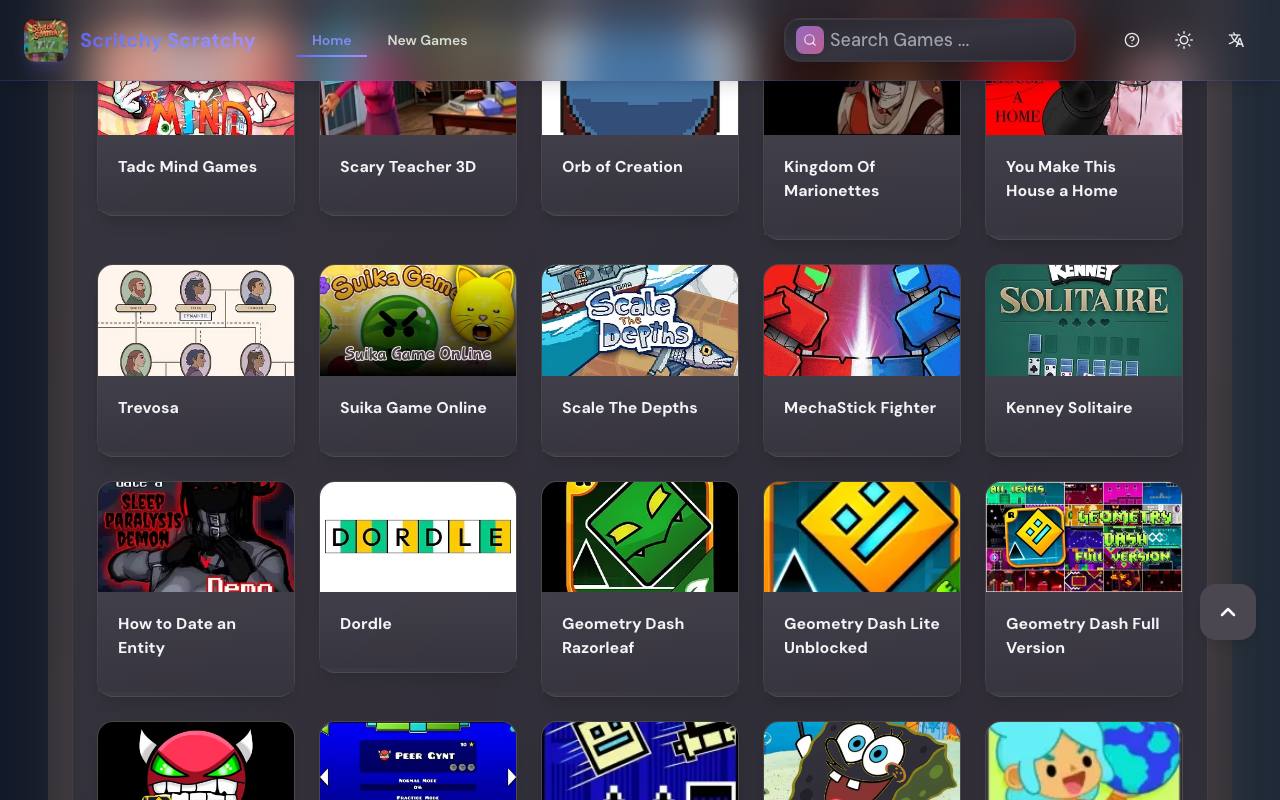
Task: Click the Tadc Mind Games title
Action: pyautogui.click(x=187, y=167)
